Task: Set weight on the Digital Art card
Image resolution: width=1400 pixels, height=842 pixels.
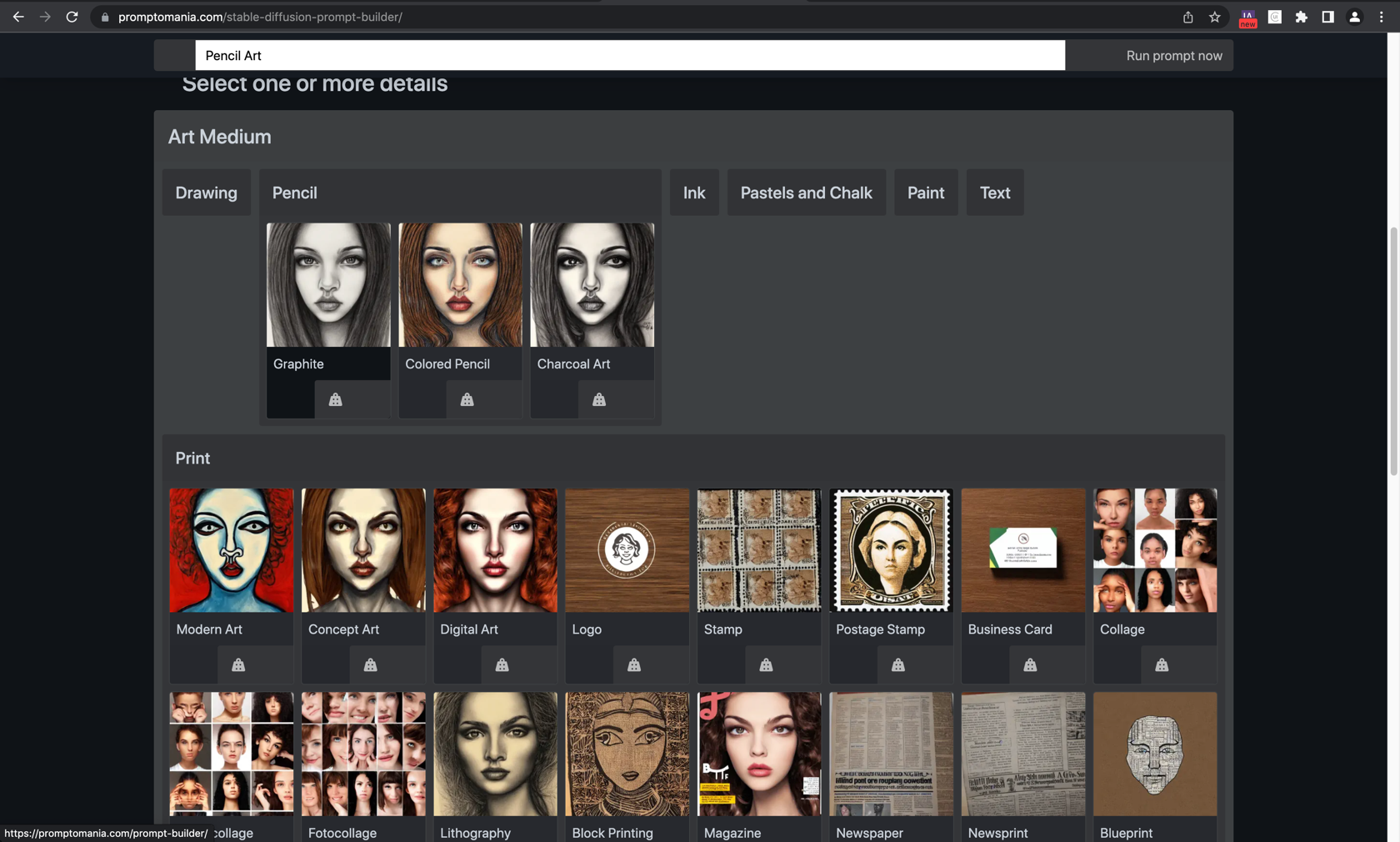Action: click(502, 665)
